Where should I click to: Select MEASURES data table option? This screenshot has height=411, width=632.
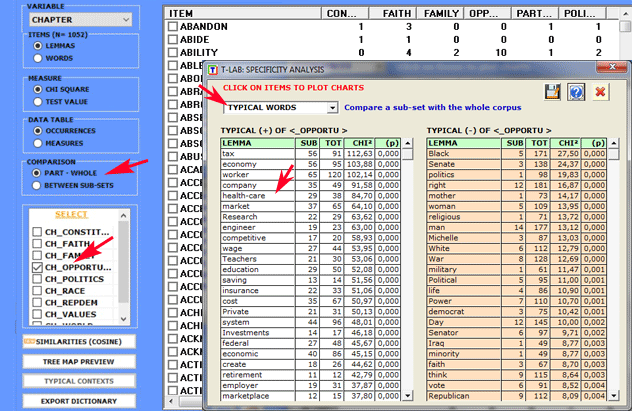coord(38,143)
